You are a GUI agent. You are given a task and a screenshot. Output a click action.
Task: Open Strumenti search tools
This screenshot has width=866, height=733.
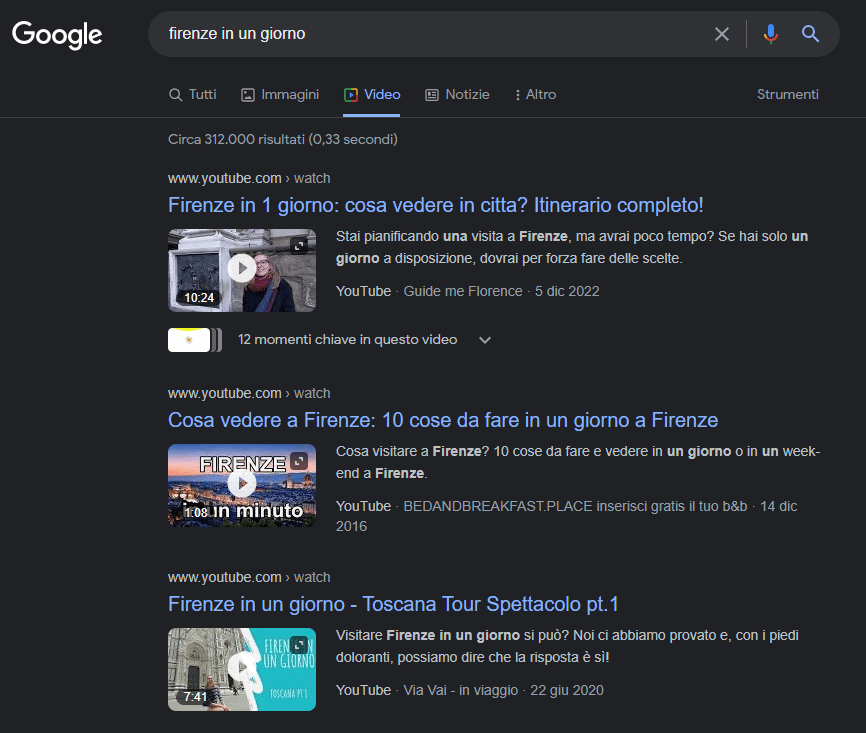click(787, 94)
